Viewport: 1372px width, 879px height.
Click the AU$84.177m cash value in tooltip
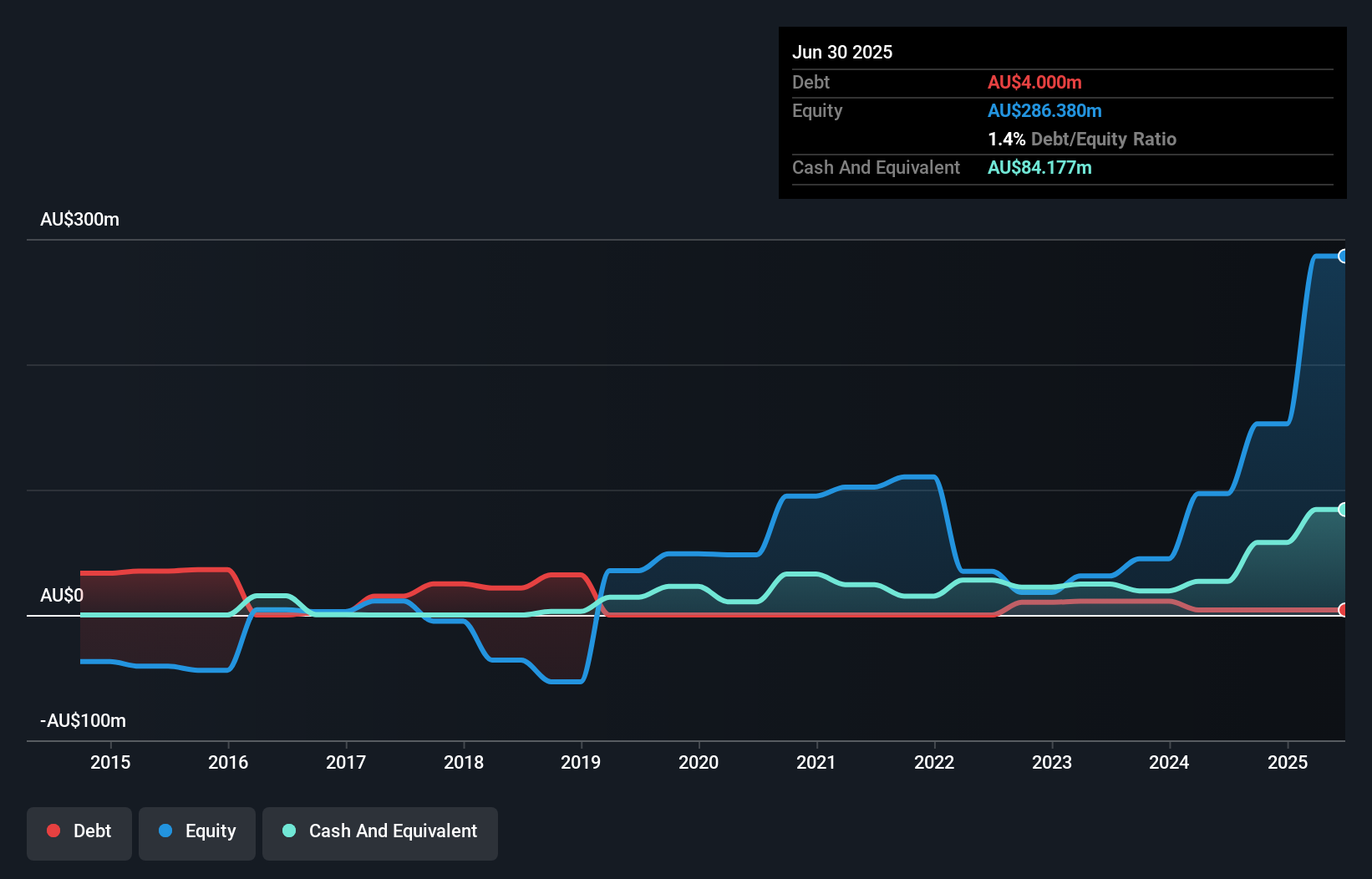tap(1039, 168)
